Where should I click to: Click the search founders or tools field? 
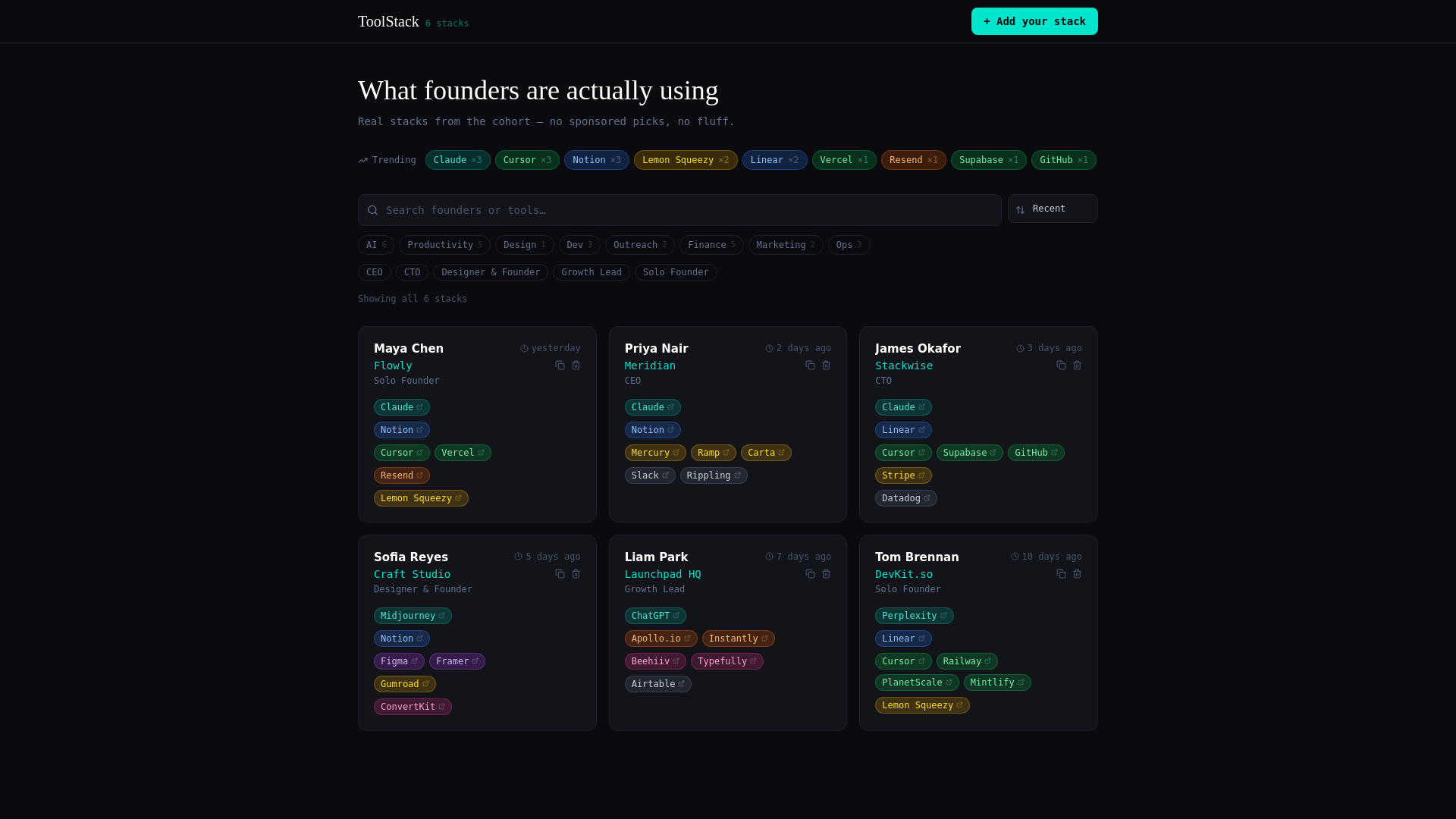tap(679, 210)
